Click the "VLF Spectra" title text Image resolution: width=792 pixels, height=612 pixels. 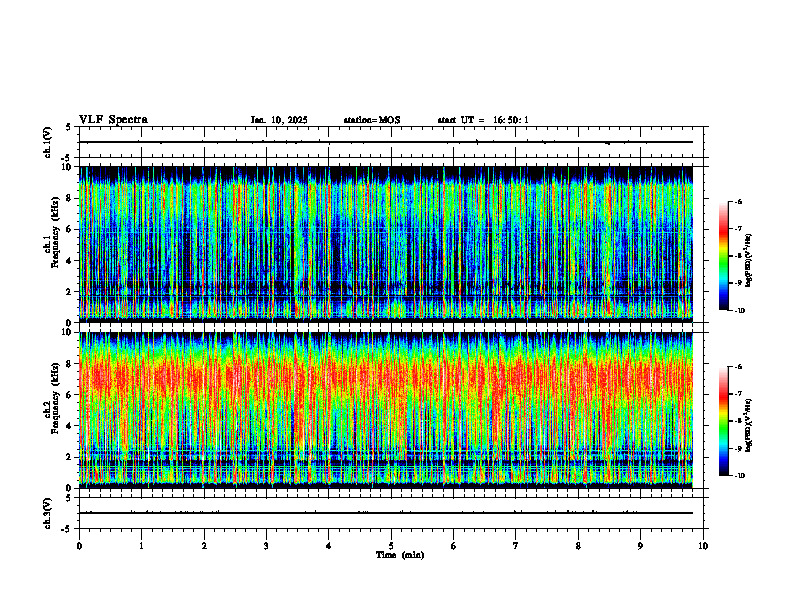click(x=113, y=120)
